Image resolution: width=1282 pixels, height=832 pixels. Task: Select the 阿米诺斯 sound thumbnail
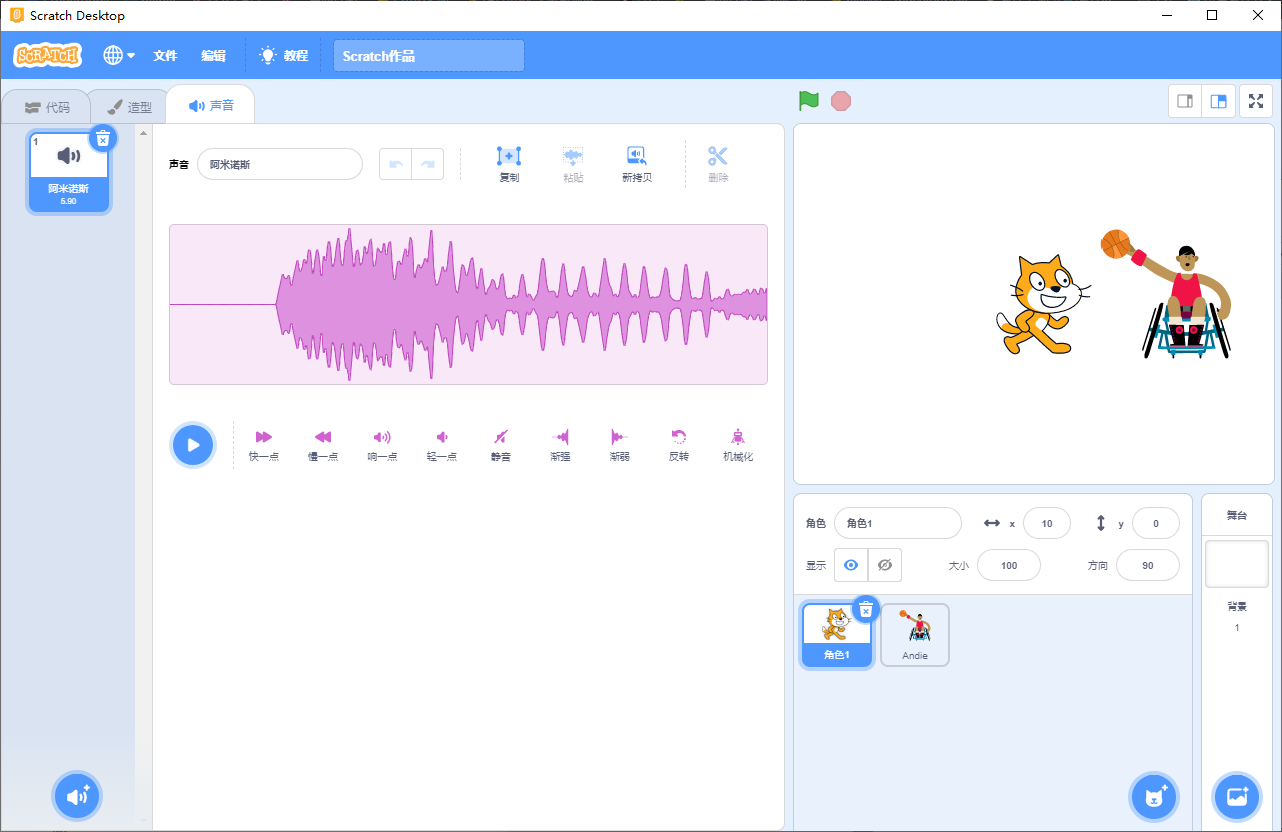69,173
